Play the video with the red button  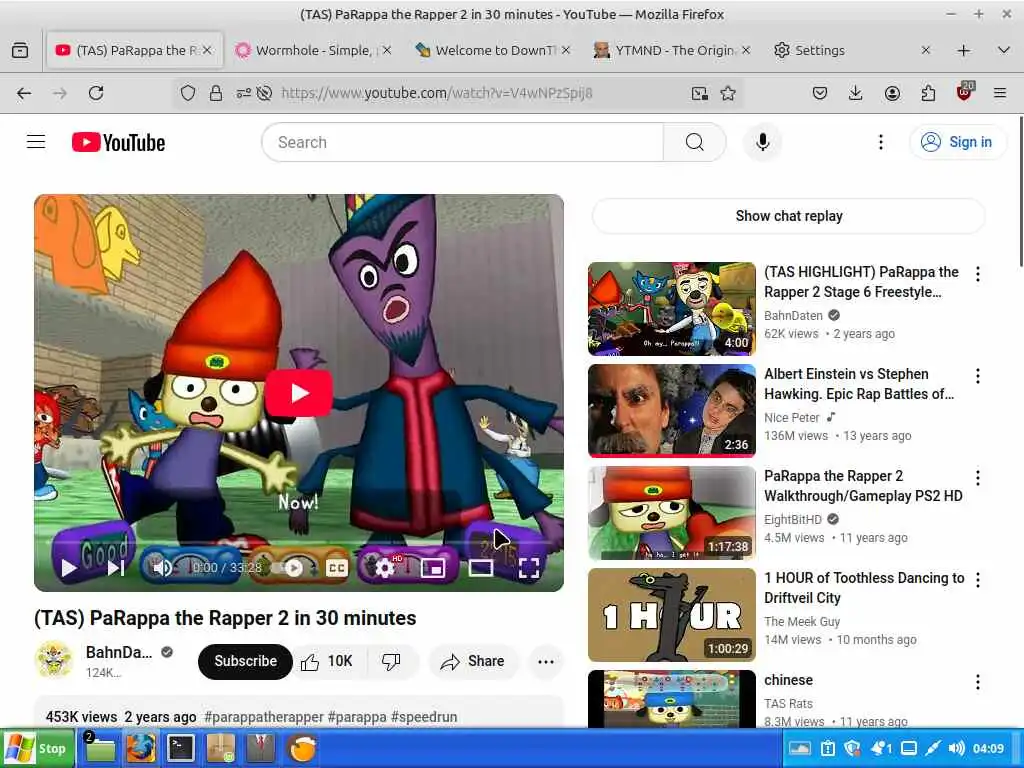click(x=299, y=393)
